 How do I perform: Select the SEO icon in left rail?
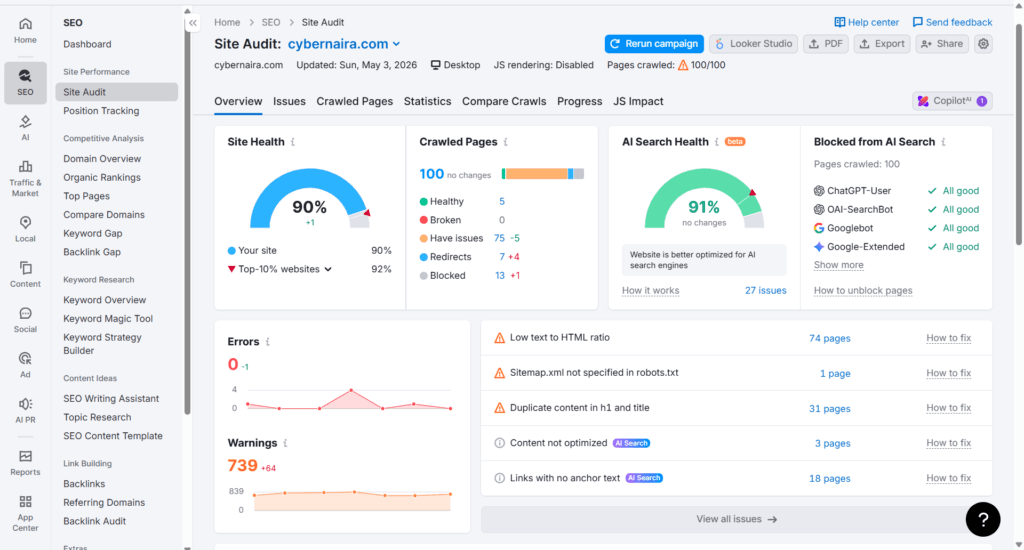pyautogui.click(x=25, y=82)
